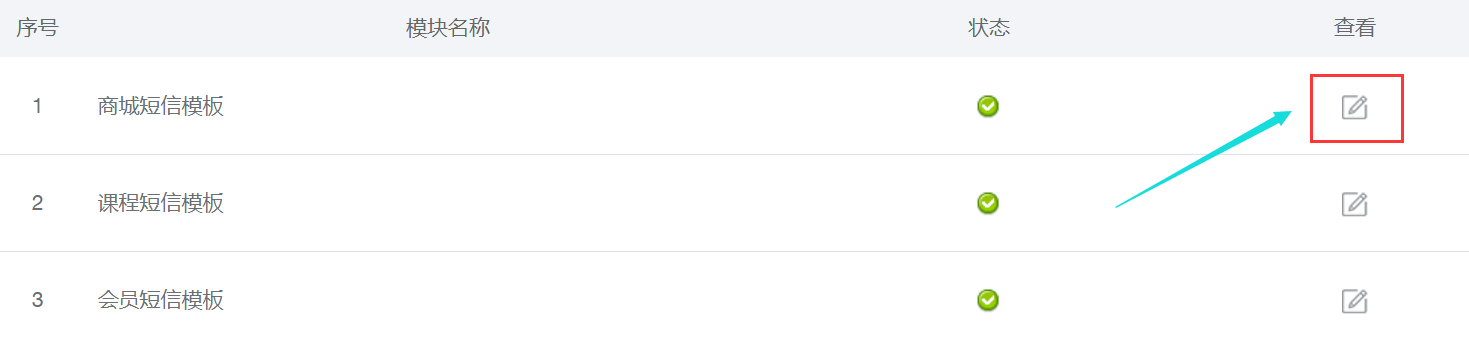
Task: Toggle the green status check of 课程短信模板
Action: [x=988, y=203]
